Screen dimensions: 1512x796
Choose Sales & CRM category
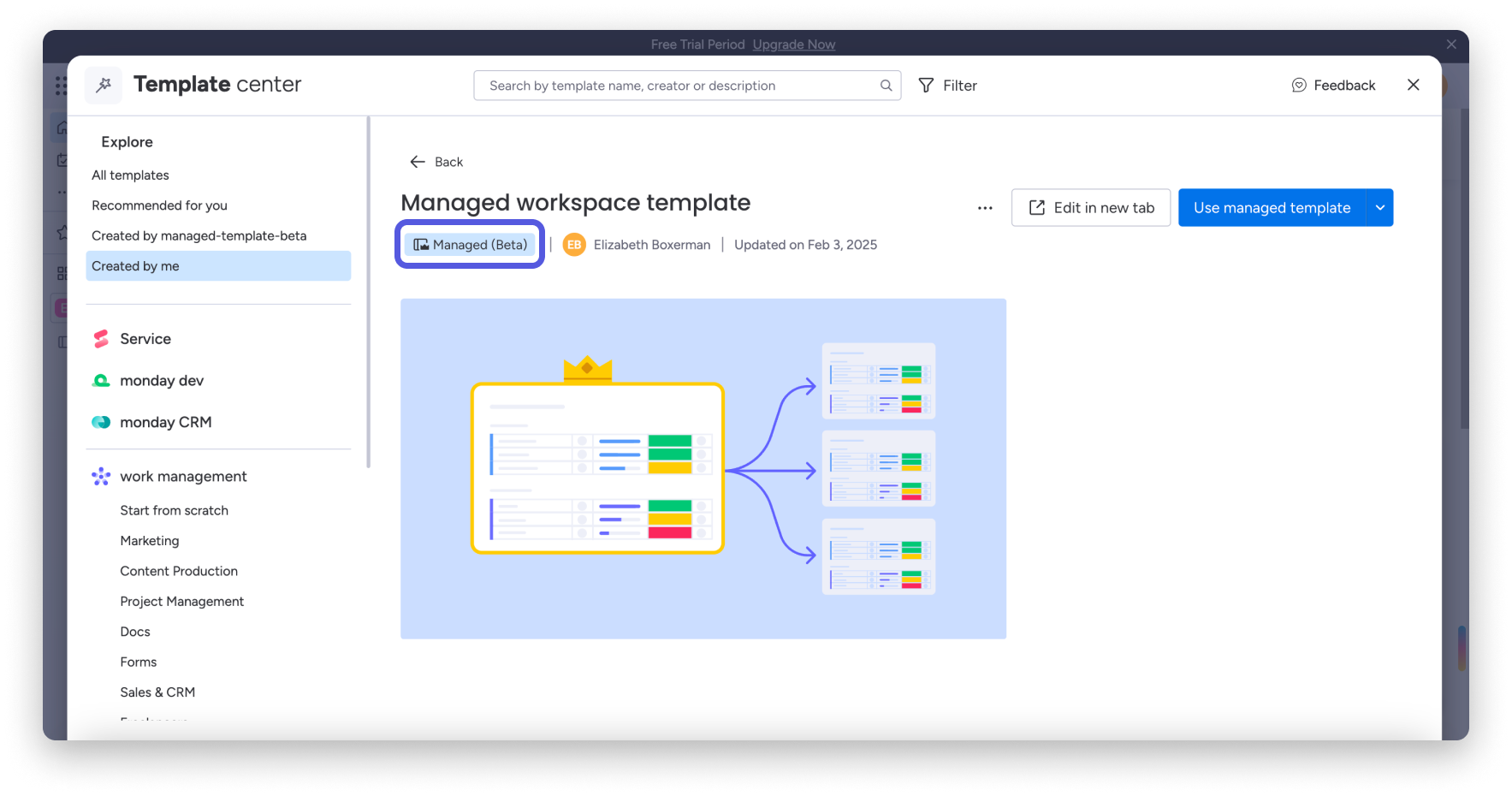[157, 692]
